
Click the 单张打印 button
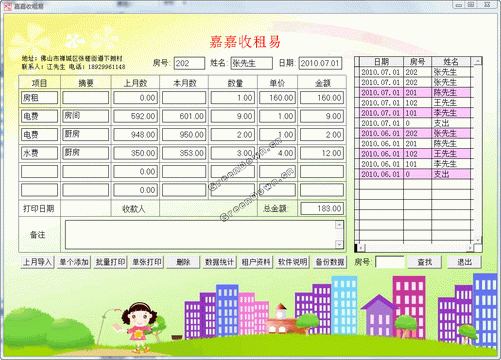(147, 262)
